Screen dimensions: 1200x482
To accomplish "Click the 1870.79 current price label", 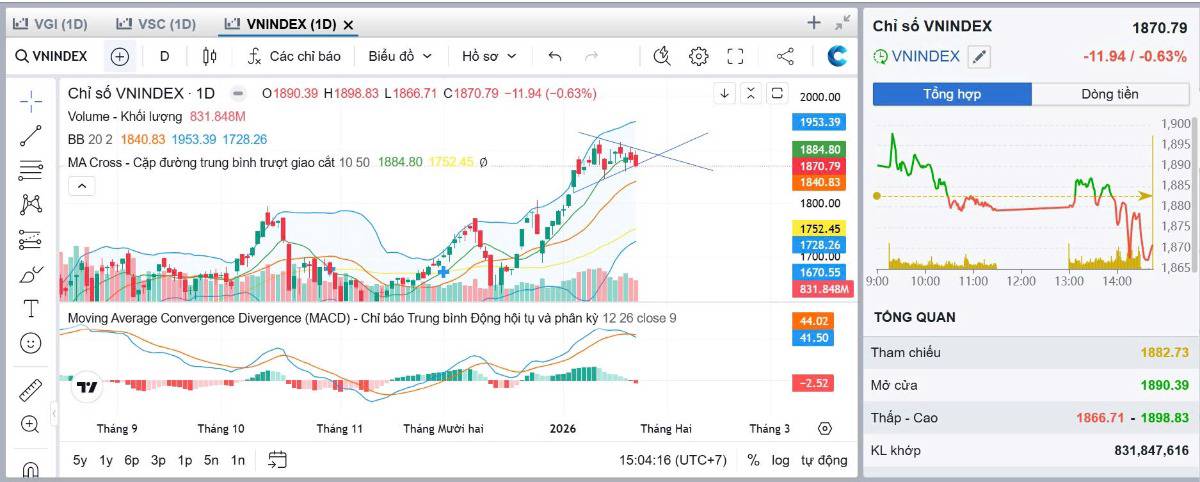I will click(x=819, y=165).
